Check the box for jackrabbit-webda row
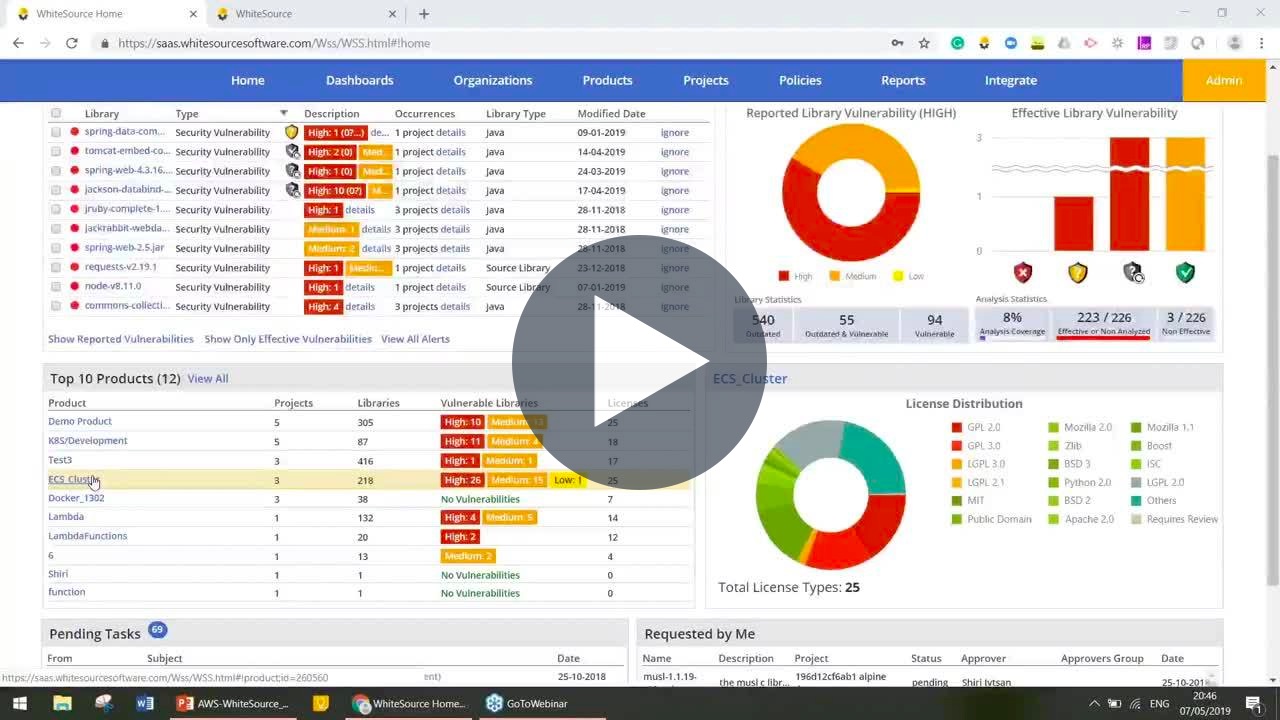This screenshot has height=720, width=1280. [56, 229]
